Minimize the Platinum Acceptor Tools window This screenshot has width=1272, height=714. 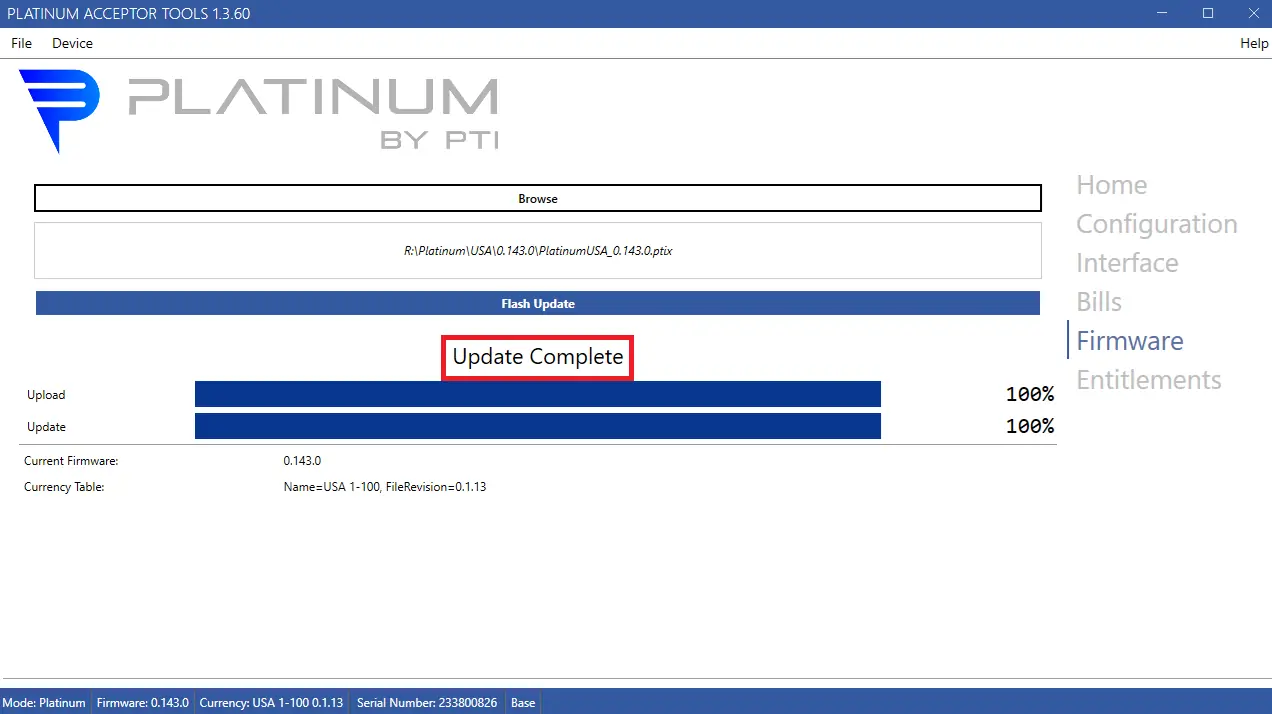(x=1163, y=13)
